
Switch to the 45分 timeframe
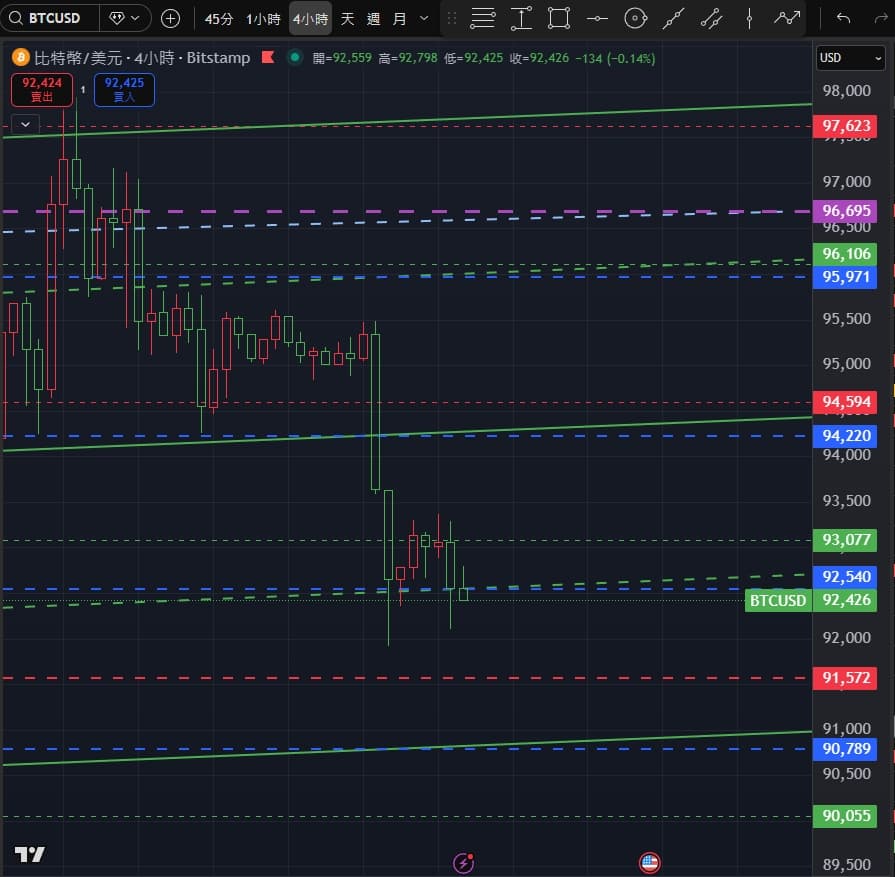pos(219,19)
